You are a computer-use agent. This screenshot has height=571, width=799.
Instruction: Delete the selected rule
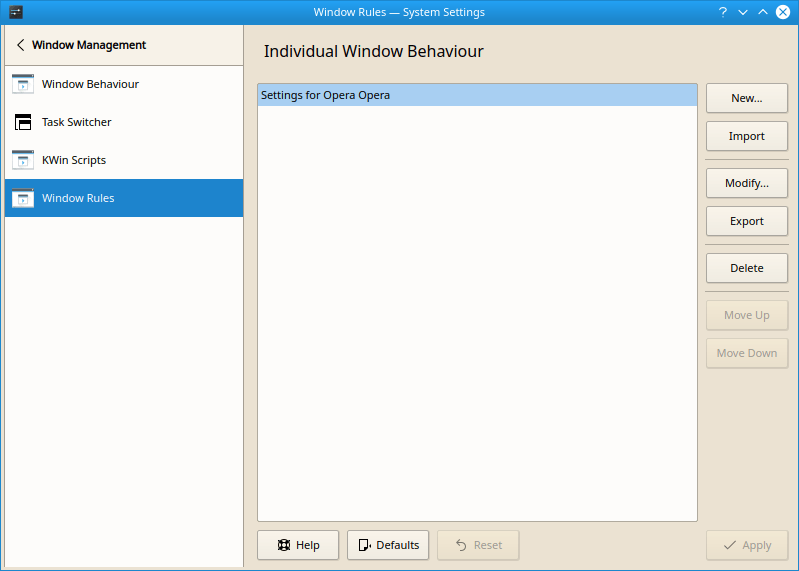click(747, 268)
